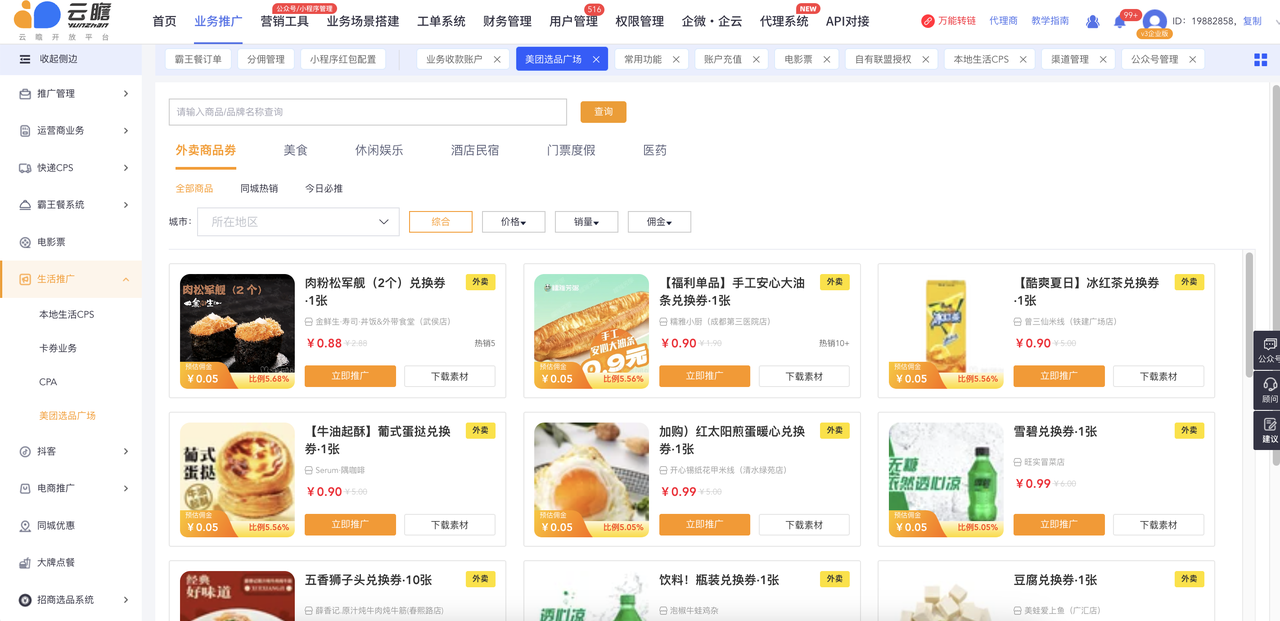Close the 自有联盟授权 tab

click(x=926, y=60)
